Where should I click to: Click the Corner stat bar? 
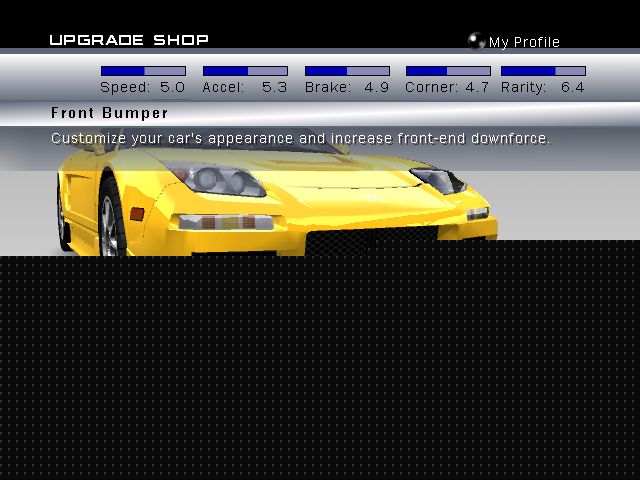click(x=448, y=71)
